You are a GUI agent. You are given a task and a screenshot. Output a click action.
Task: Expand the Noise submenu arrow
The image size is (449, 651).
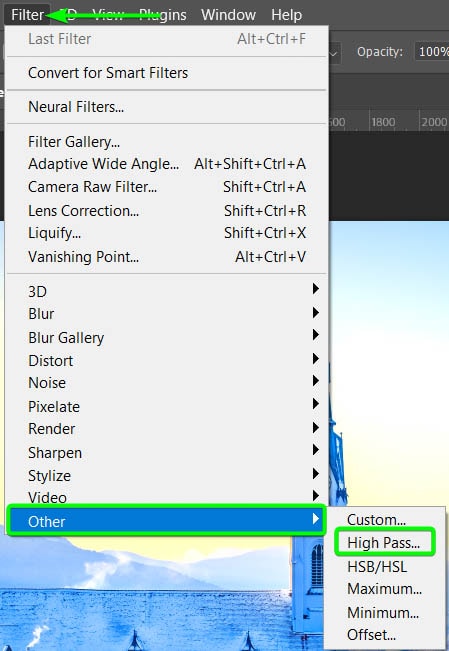tap(316, 382)
